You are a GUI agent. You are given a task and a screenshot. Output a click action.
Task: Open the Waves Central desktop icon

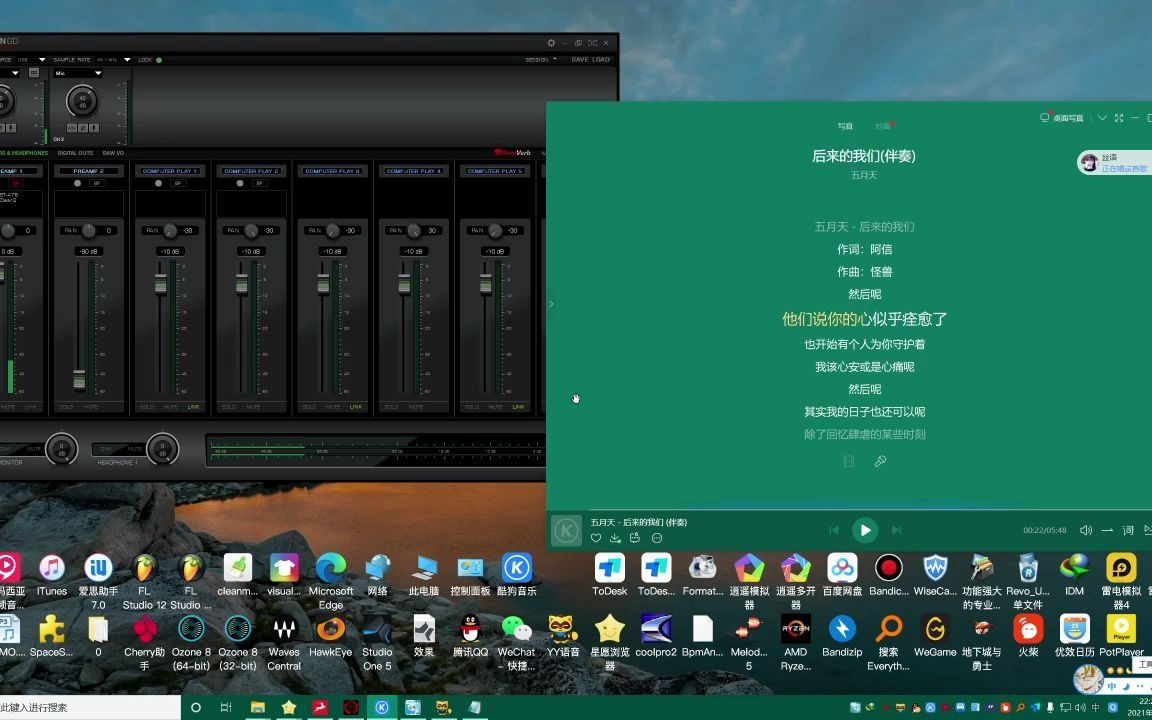click(284, 644)
